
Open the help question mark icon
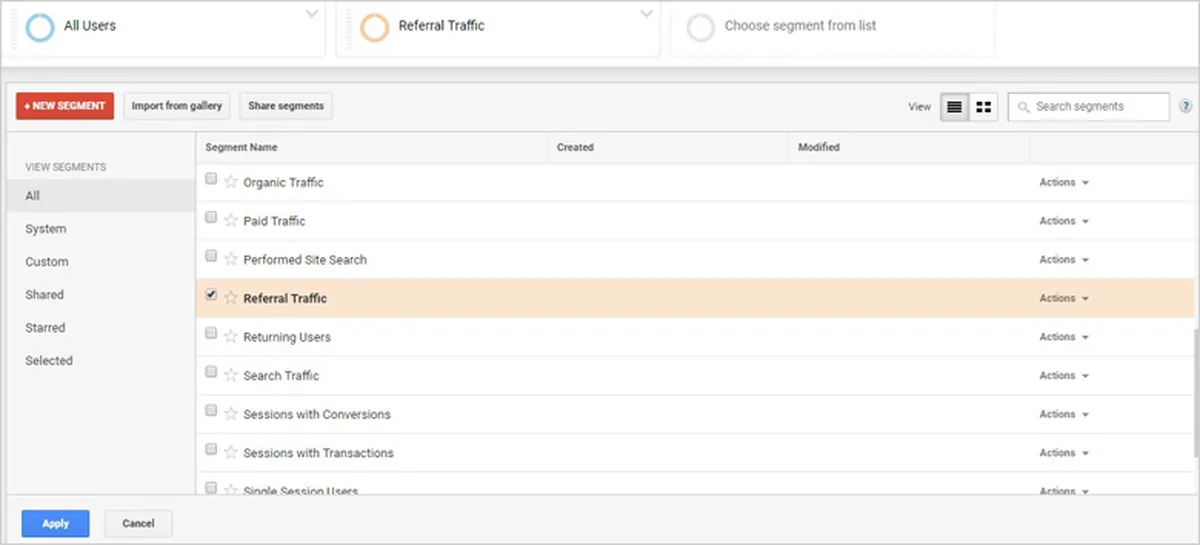point(1186,106)
